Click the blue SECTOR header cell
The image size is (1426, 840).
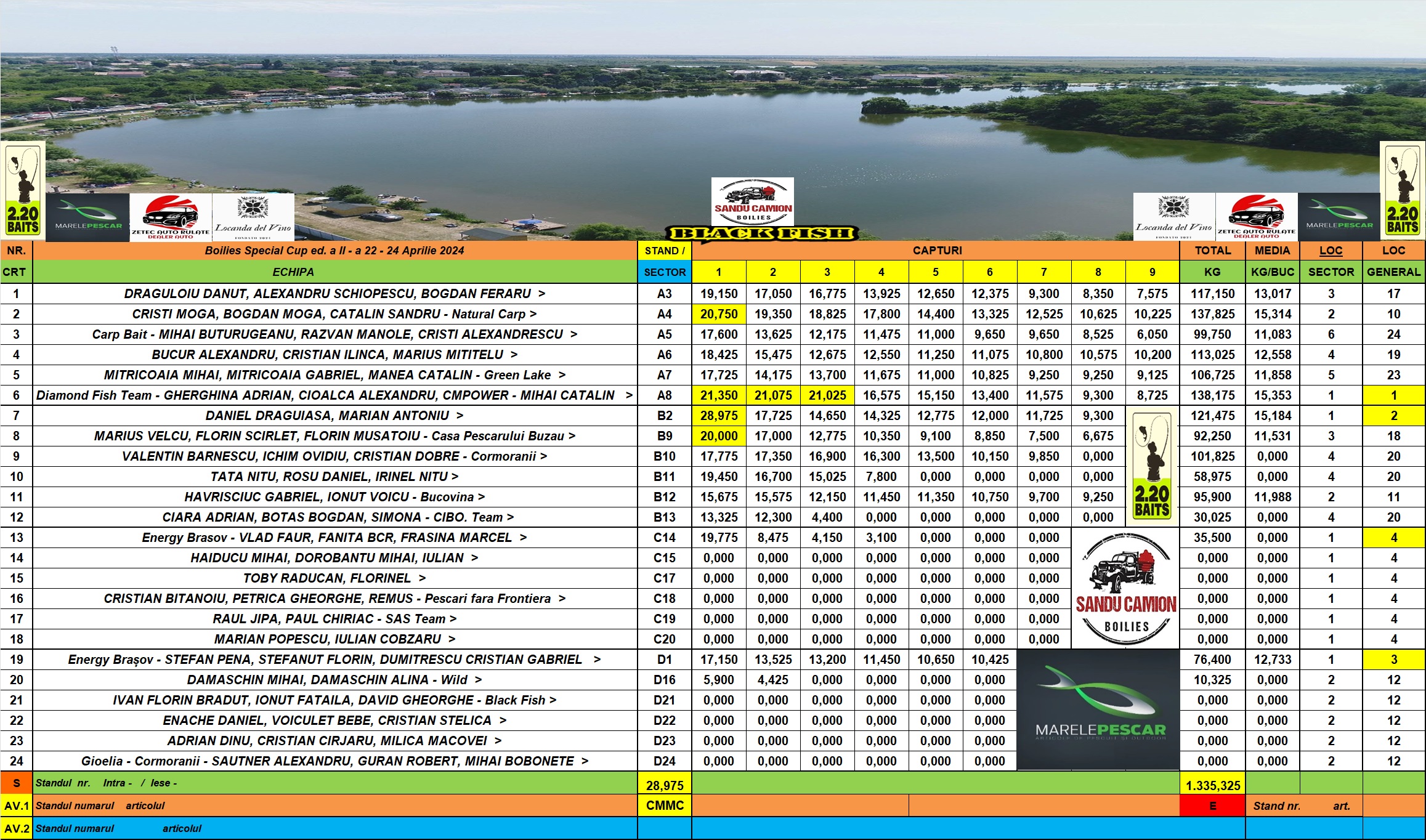pos(665,272)
